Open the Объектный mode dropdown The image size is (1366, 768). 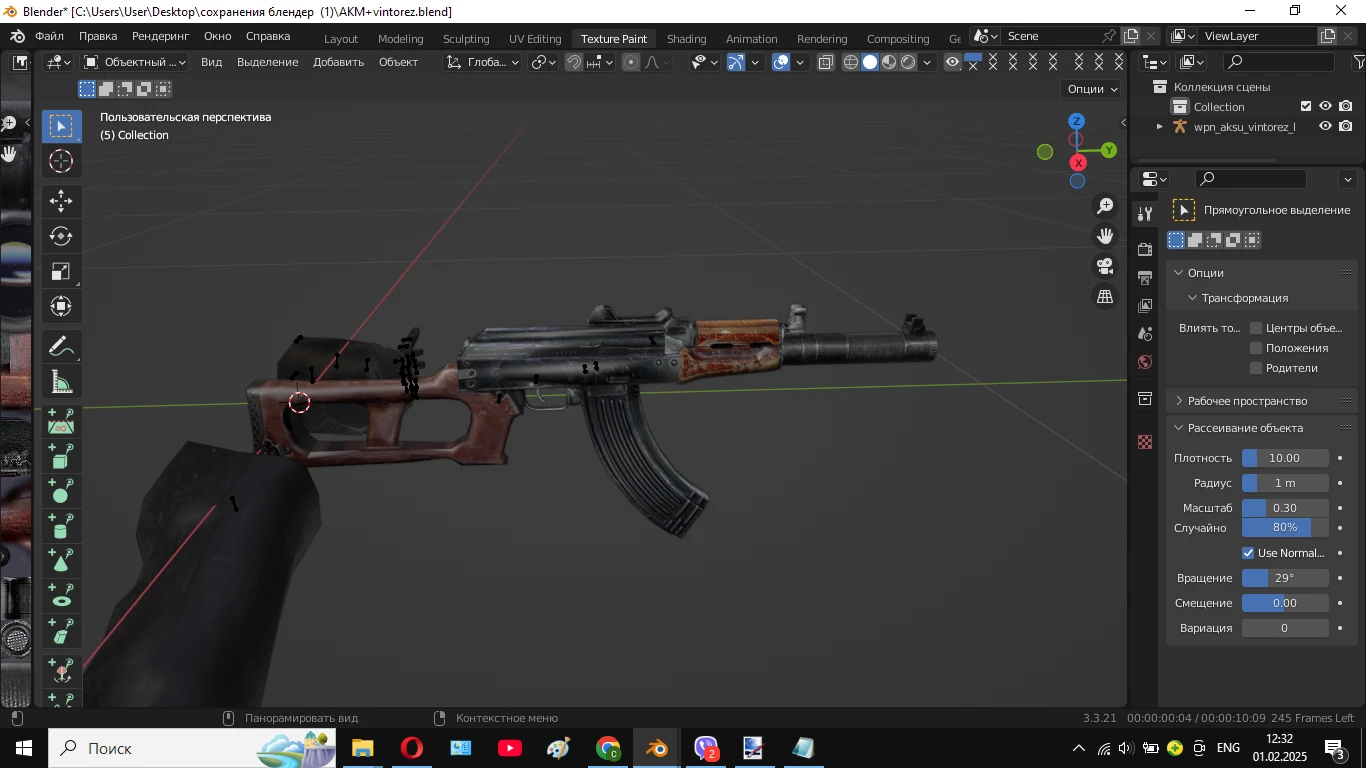[135, 62]
